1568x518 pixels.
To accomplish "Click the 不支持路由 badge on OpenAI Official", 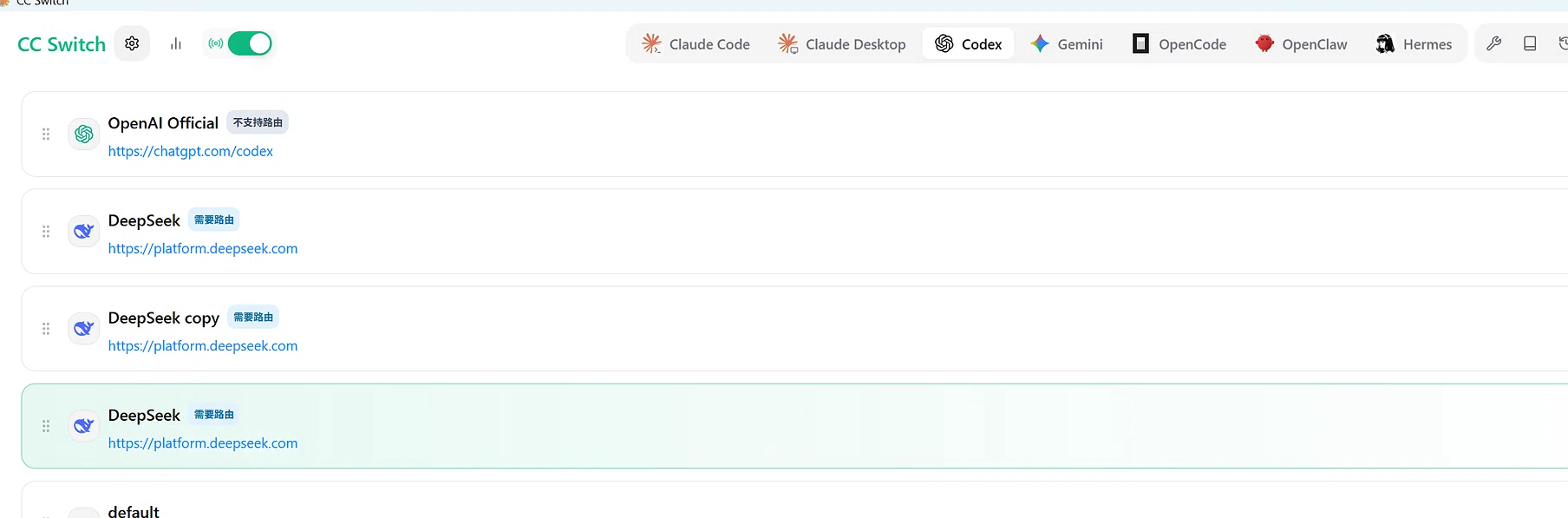I will [258, 122].
